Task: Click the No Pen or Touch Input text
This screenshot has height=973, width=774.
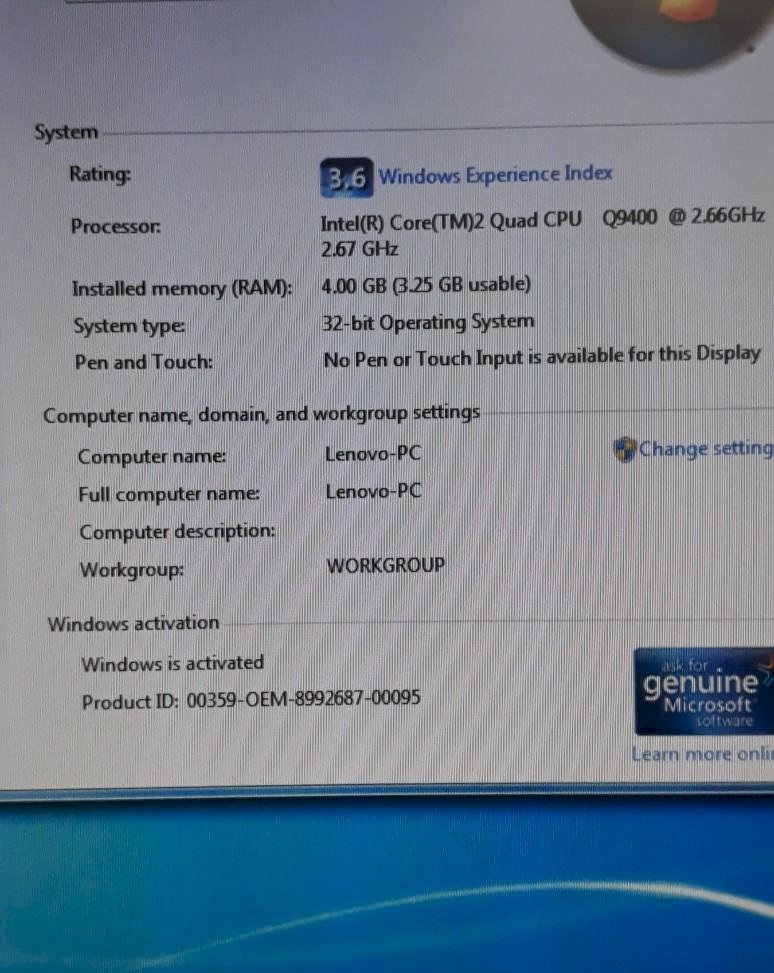Action: point(541,356)
